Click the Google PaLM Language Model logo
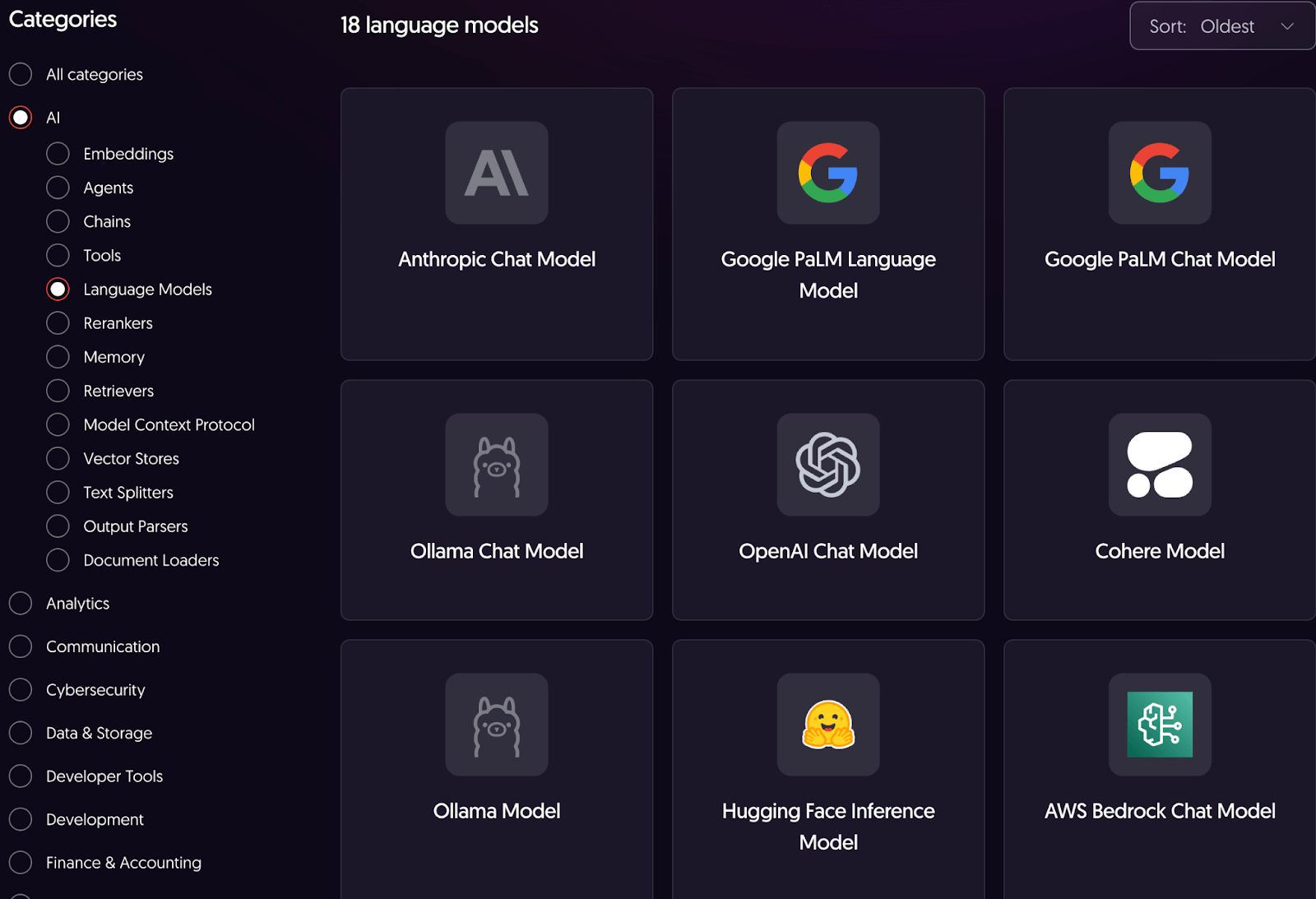The width and height of the screenshot is (1316, 899). 827,173
